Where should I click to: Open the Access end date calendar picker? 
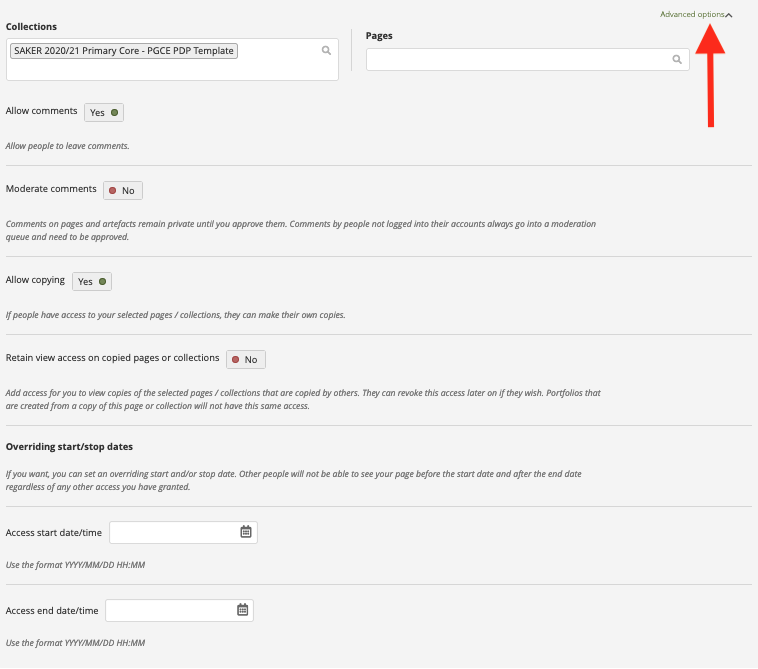pos(242,610)
